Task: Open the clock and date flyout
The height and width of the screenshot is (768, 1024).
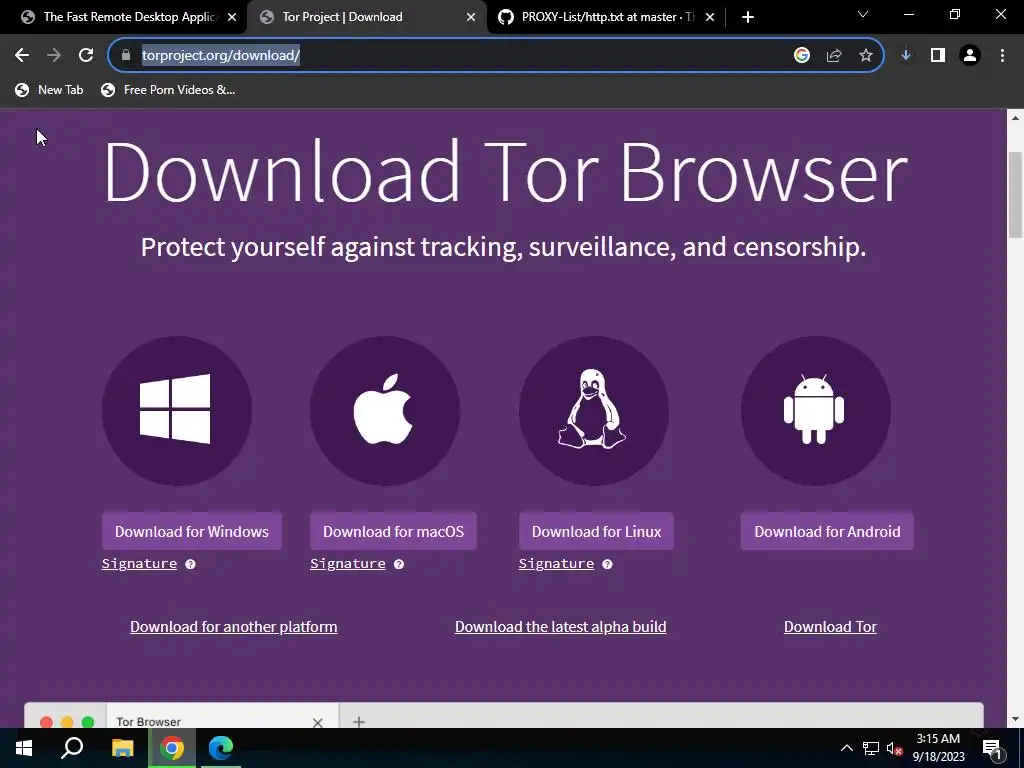Action: (x=938, y=748)
